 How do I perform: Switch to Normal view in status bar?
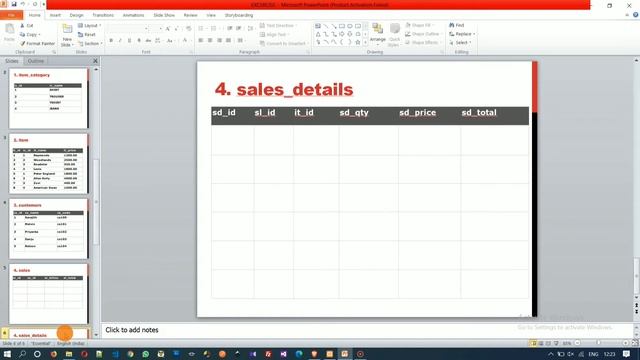click(x=533, y=343)
